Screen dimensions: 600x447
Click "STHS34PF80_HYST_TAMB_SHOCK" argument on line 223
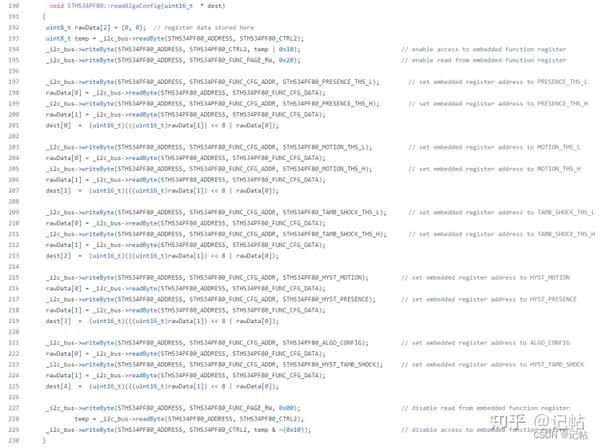point(331,365)
